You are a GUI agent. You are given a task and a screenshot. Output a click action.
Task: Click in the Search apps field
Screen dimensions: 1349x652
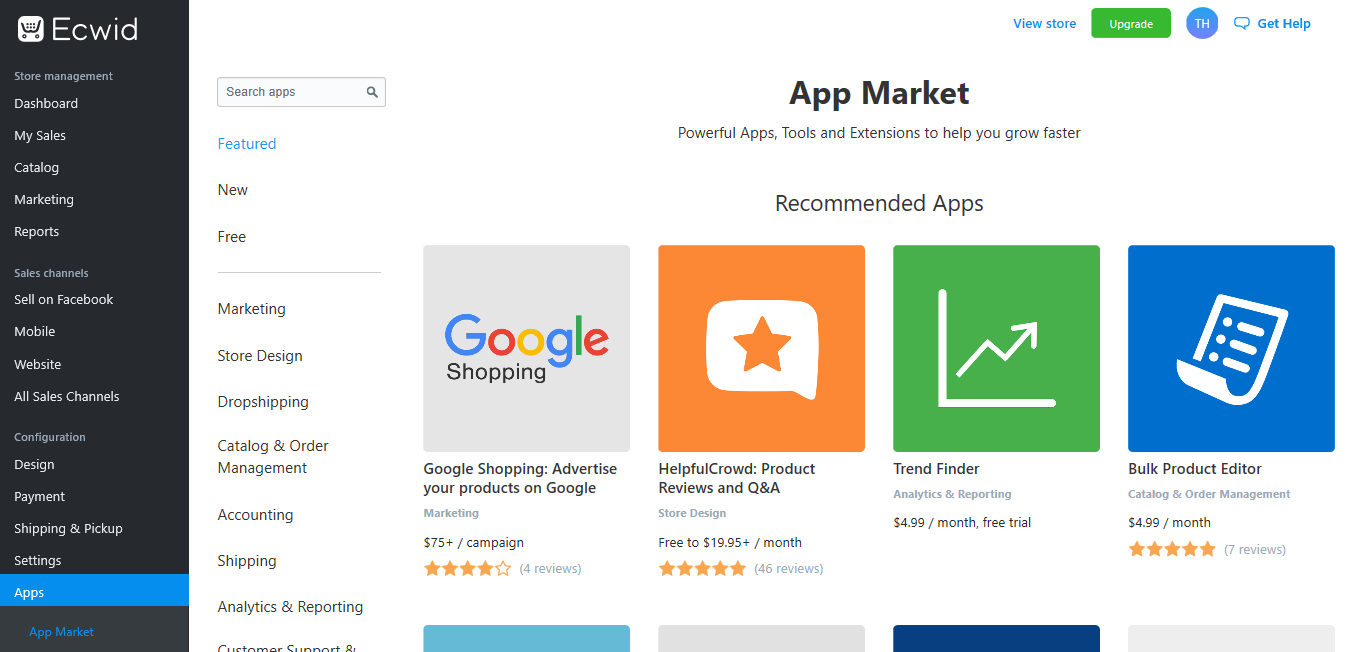pos(290,92)
